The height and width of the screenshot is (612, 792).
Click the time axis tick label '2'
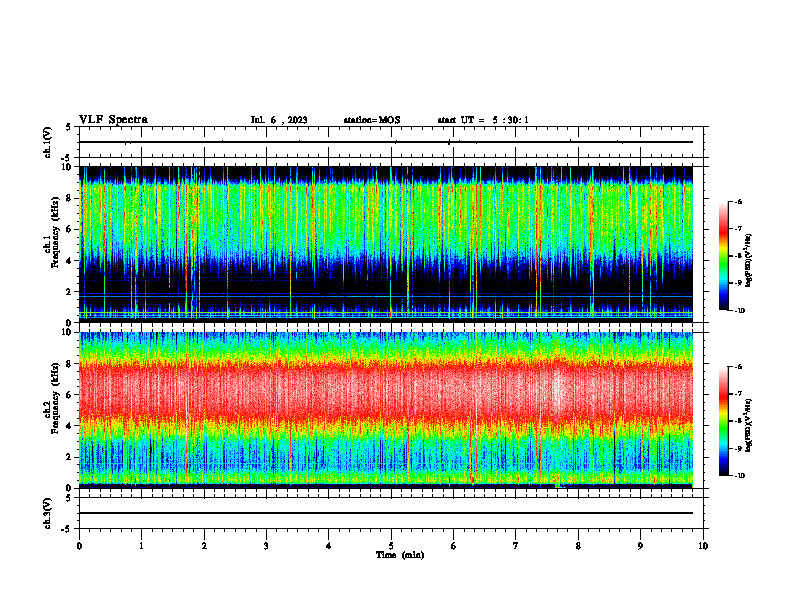tap(204, 546)
